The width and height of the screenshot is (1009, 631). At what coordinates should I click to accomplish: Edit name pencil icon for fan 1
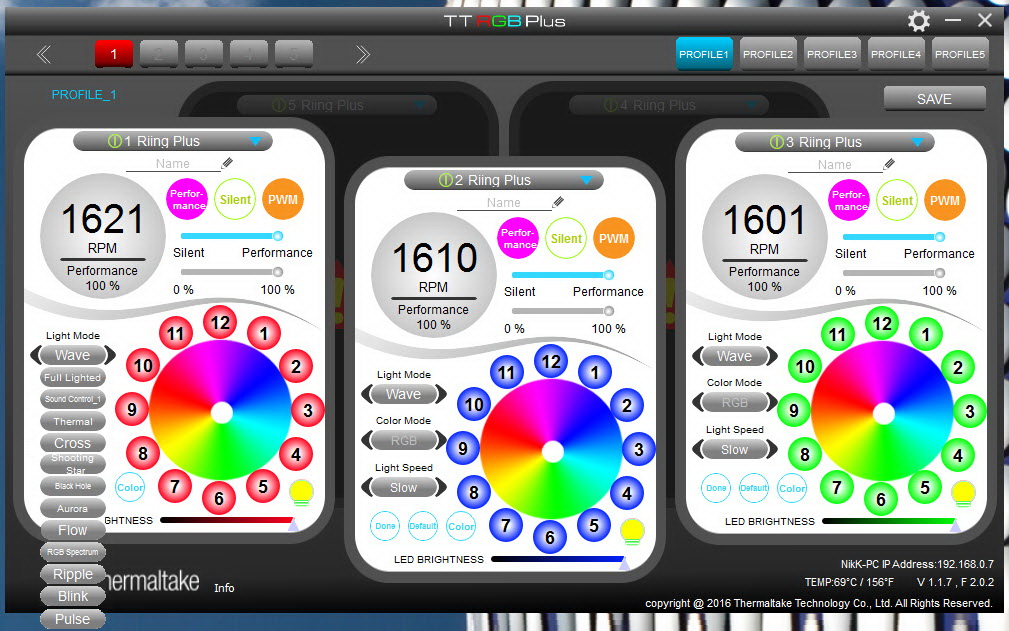click(x=227, y=163)
